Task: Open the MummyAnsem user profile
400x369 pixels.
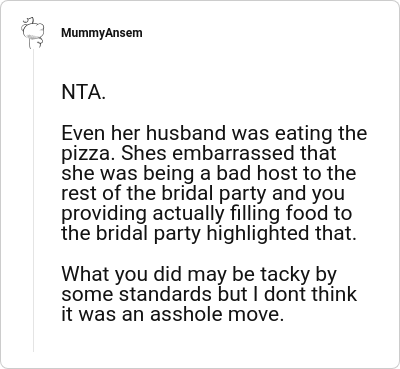Action: point(102,33)
